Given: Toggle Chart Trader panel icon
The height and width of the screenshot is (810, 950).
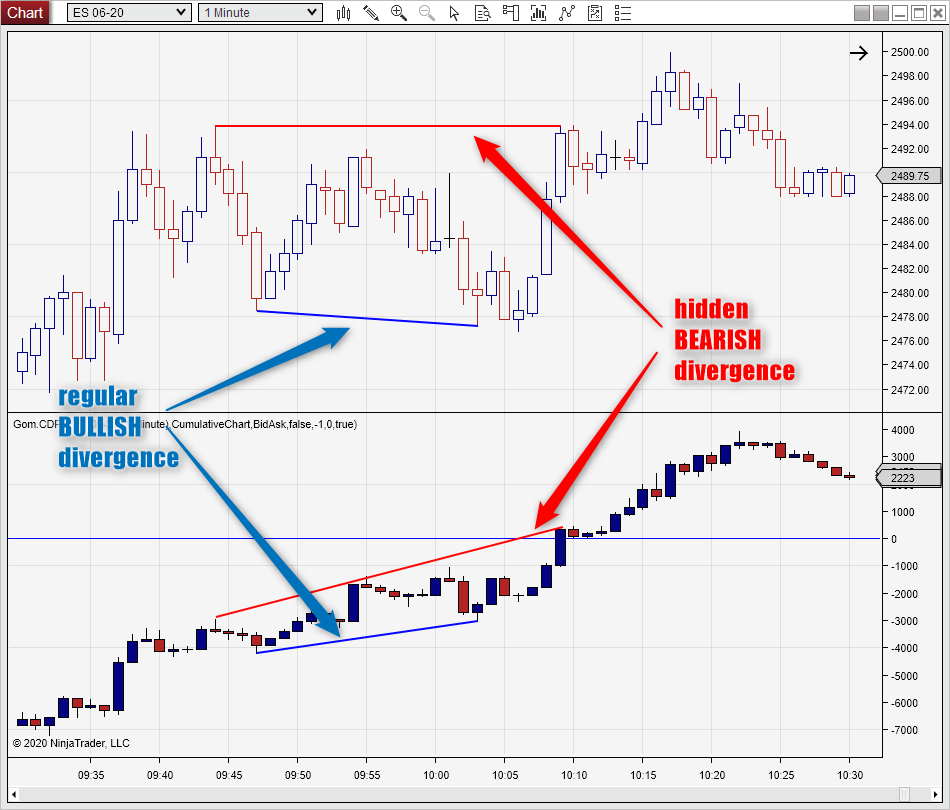Looking at the screenshot, I should click(x=511, y=13).
